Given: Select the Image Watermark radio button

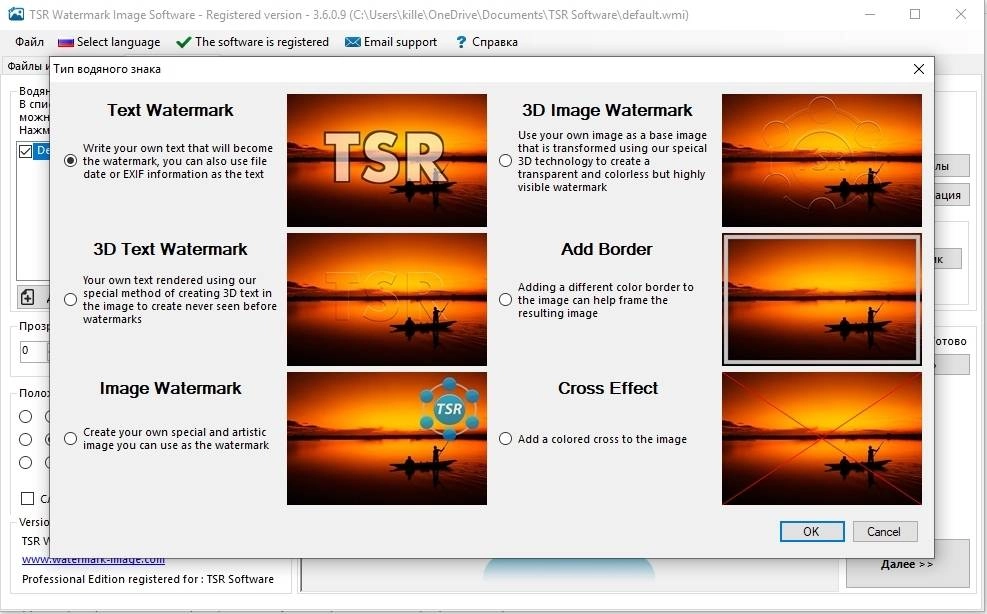Looking at the screenshot, I should click(x=70, y=438).
